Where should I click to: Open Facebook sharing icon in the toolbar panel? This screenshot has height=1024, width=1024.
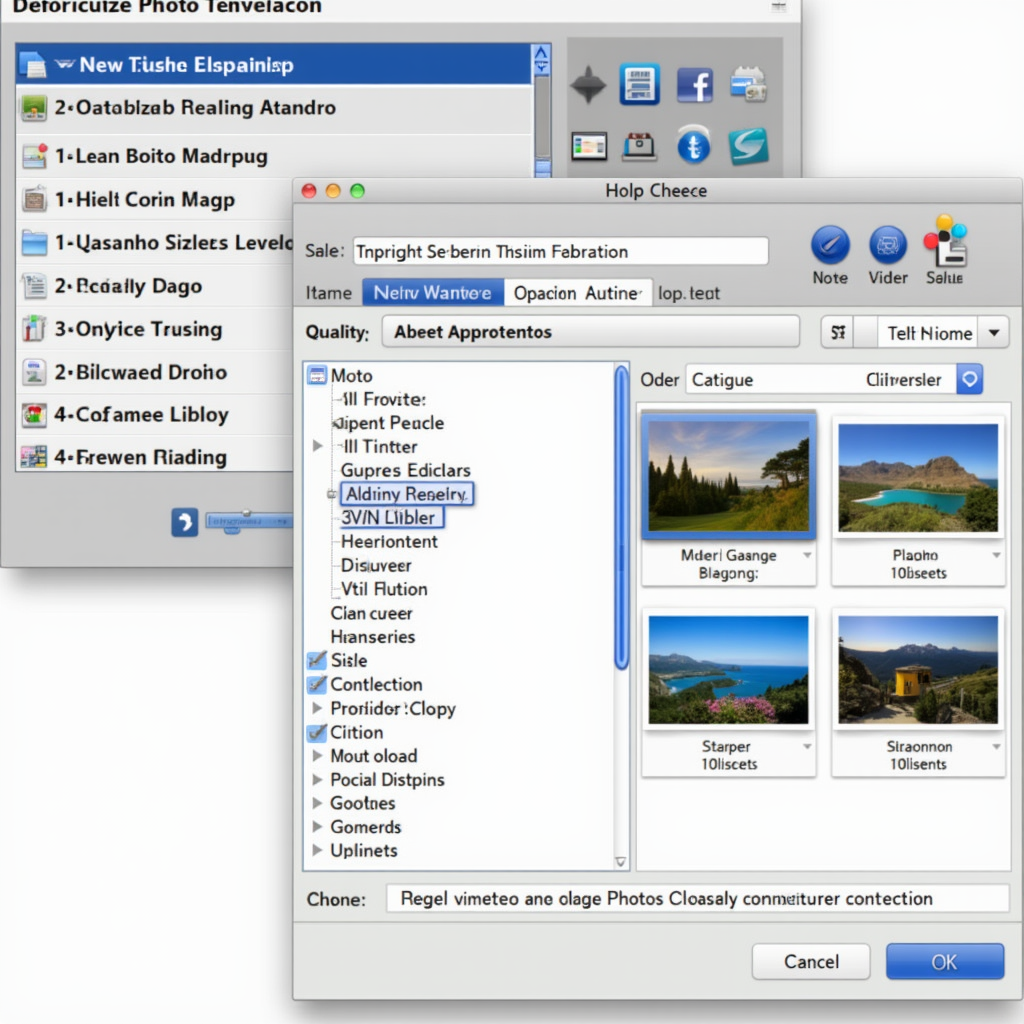click(x=694, y=84)
